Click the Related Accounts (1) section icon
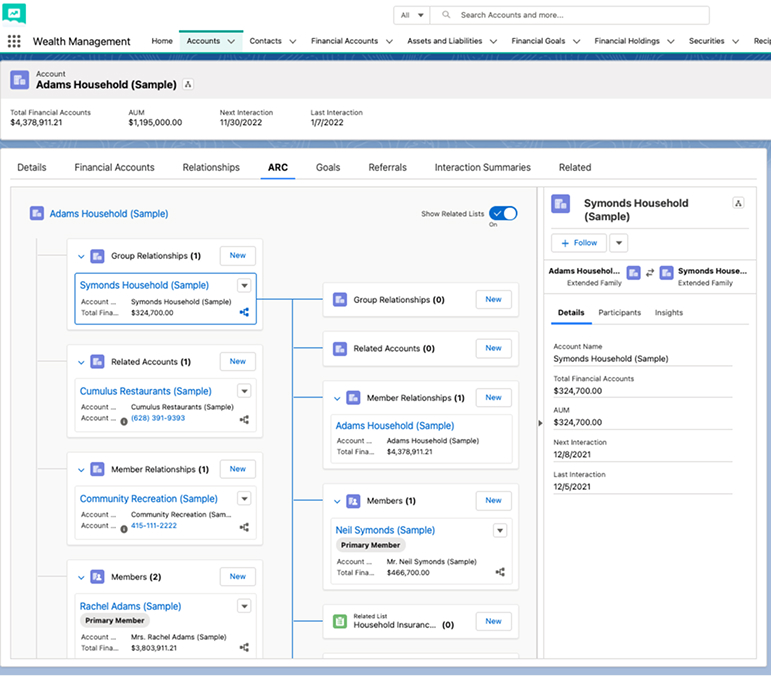This screenshot has height=676, width=771. (x=97, y=362)
